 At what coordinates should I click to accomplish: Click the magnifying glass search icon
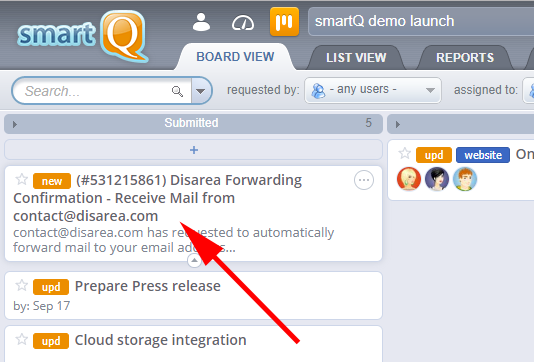[177, 91]
